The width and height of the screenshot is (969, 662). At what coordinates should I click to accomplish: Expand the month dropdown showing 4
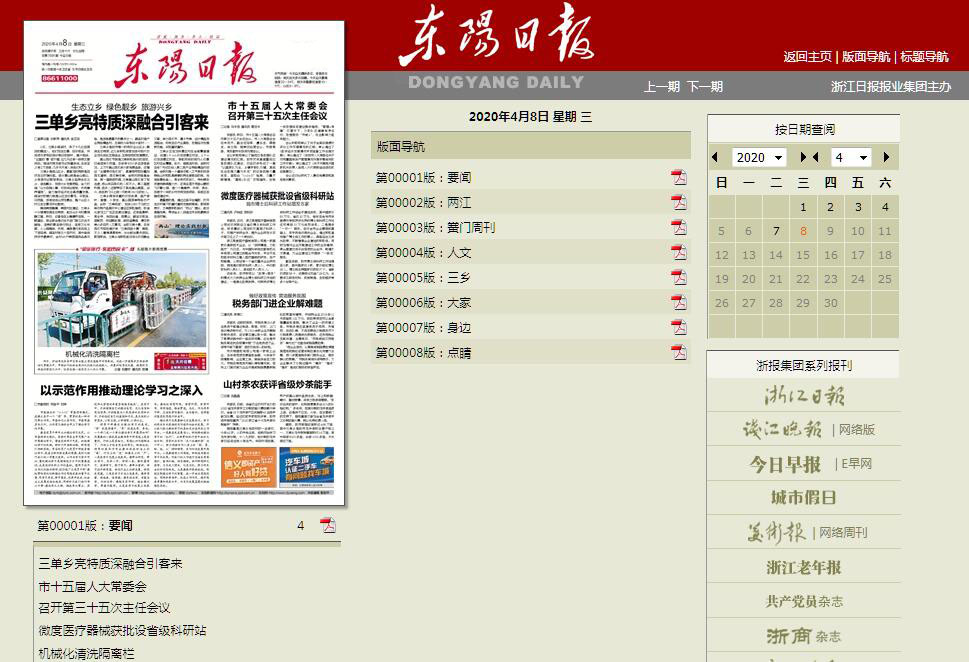pos(851,158)
